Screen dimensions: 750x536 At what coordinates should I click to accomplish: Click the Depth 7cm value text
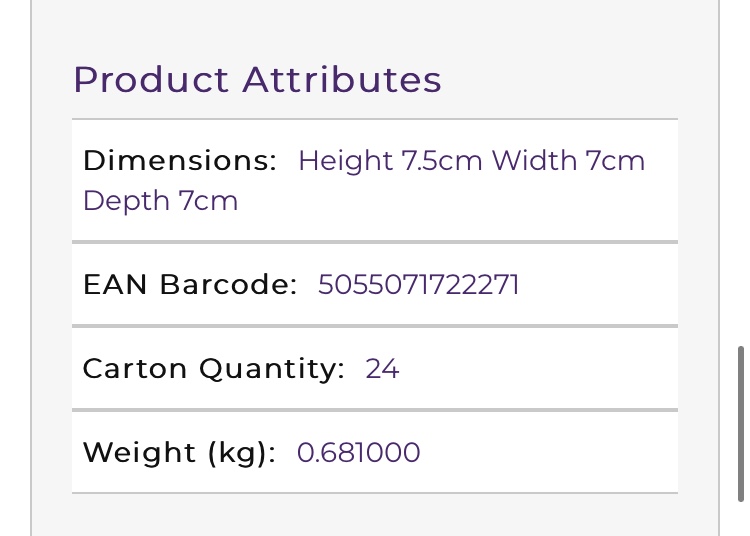[x=160, y=200]
